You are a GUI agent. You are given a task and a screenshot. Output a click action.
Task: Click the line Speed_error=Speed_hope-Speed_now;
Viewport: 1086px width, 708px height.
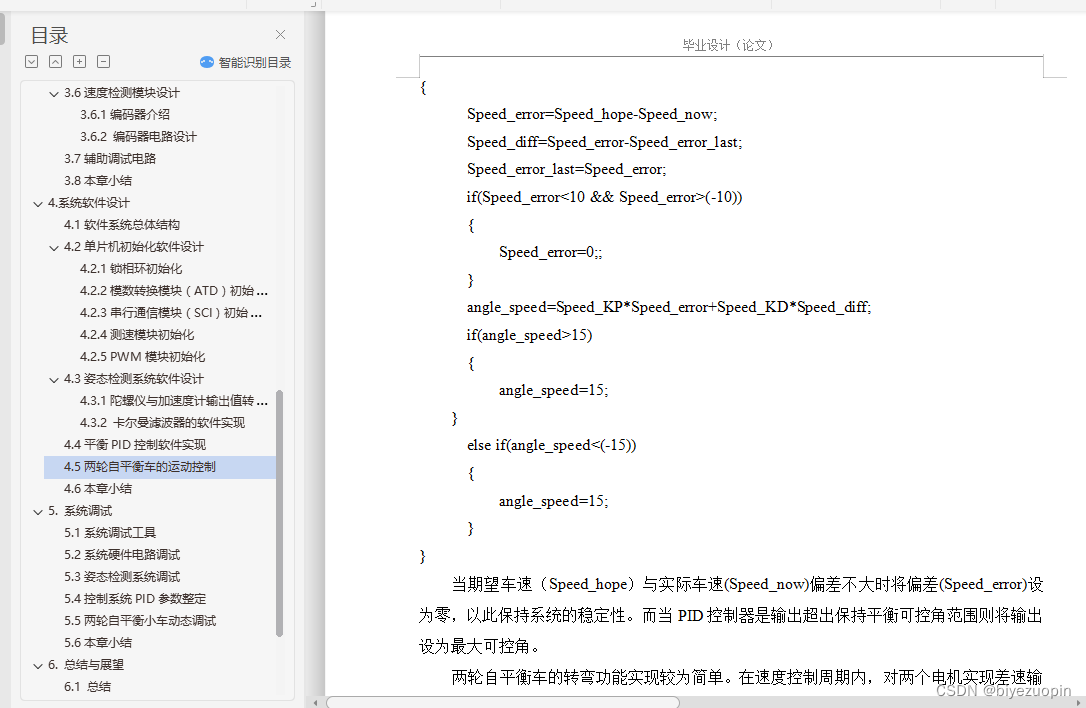(592, 114)
